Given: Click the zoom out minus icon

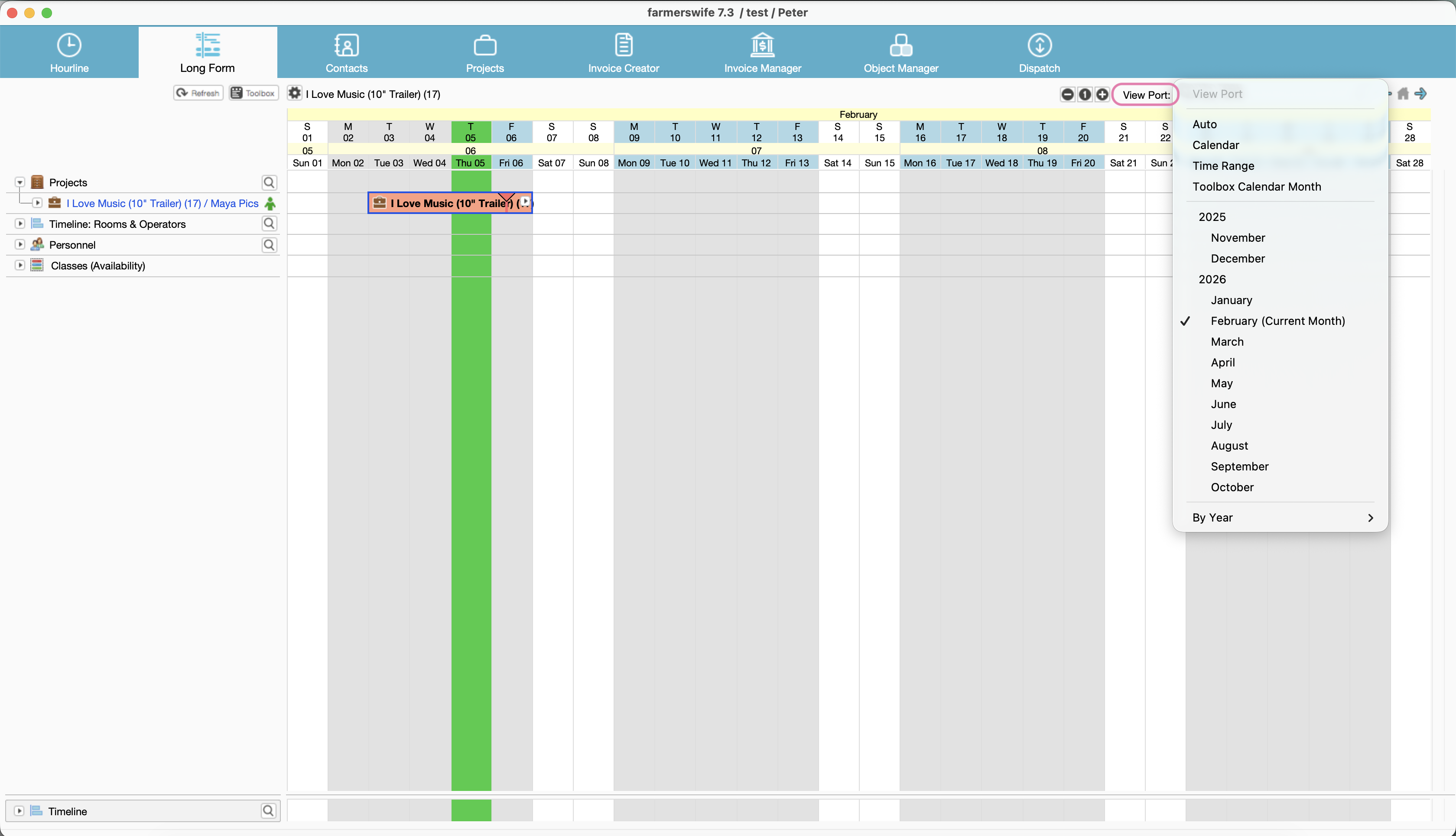Looking at the screenshot, I should [x=1067, y=95].
